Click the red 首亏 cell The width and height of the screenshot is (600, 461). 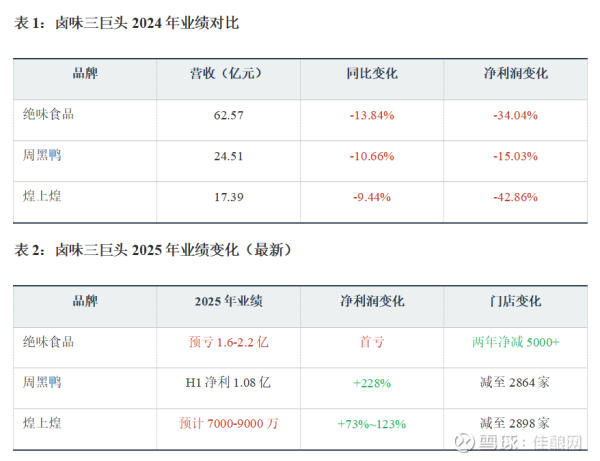click(x=372, y=341)
